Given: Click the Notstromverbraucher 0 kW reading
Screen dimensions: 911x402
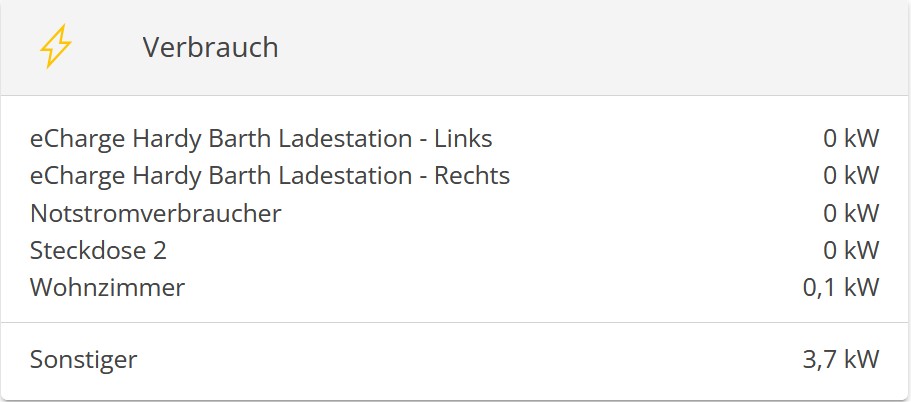Looking at the screenshot, I should click(851, 213).
